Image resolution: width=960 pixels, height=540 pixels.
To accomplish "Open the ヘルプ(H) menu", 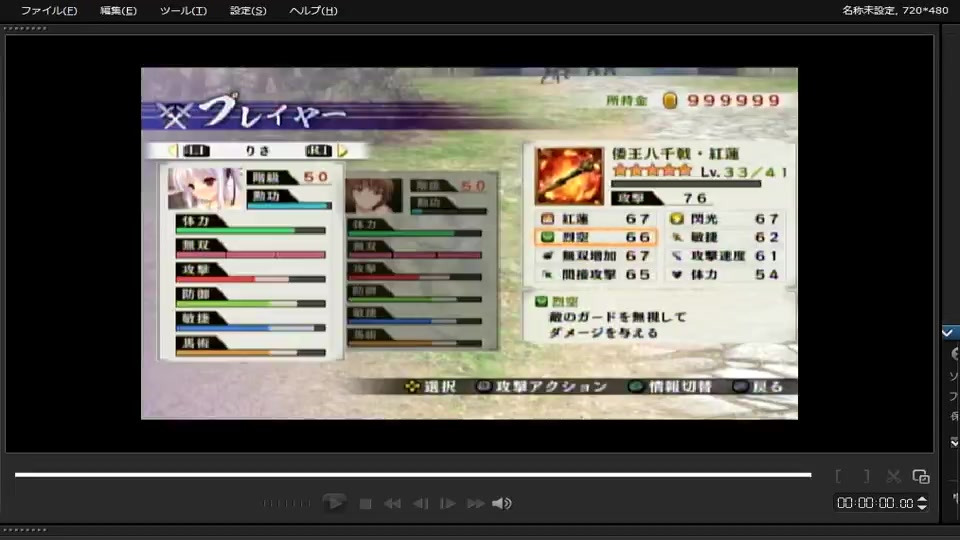I will click(x=313, y=10).
